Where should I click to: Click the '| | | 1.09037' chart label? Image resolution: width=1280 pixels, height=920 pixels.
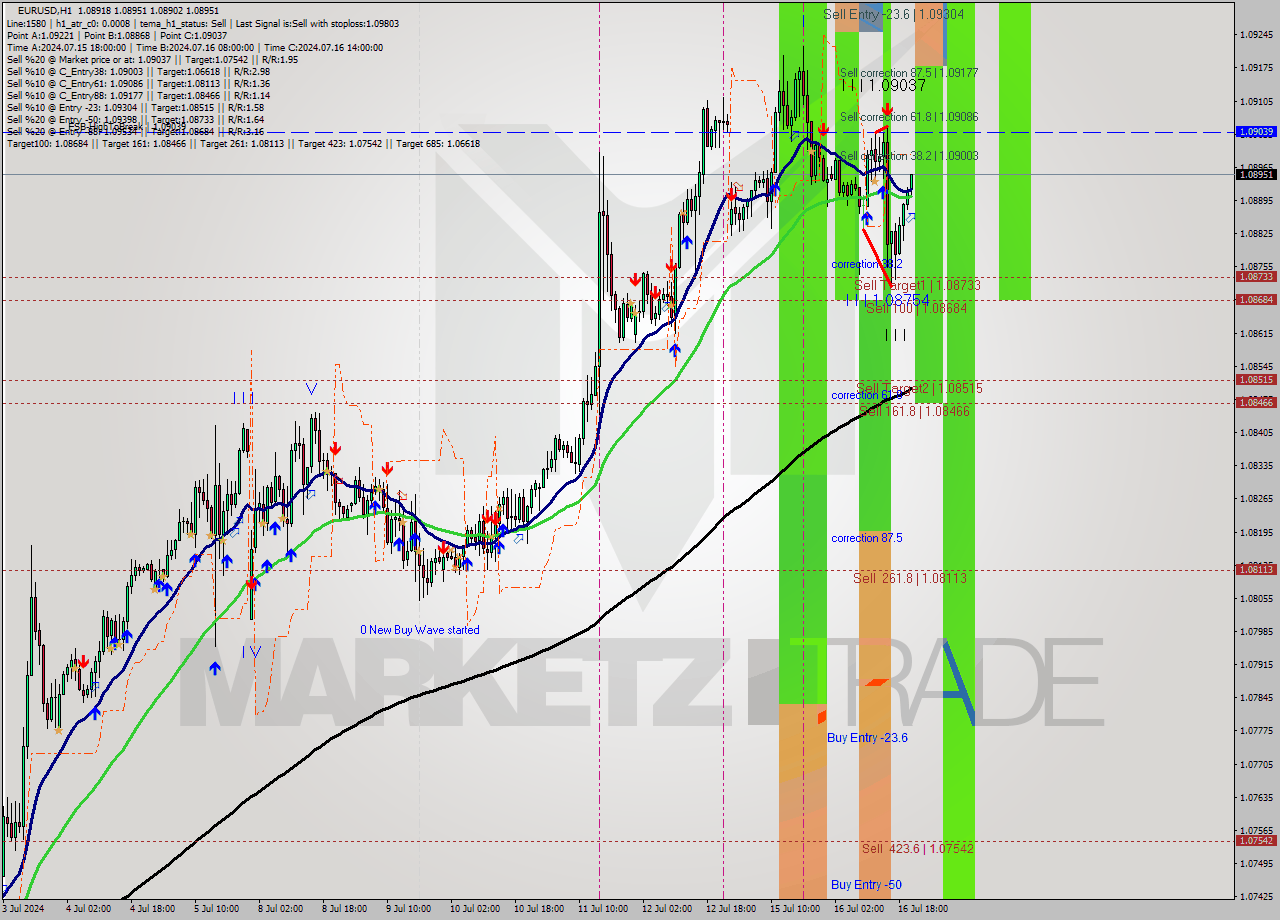[x=883, y=86]
